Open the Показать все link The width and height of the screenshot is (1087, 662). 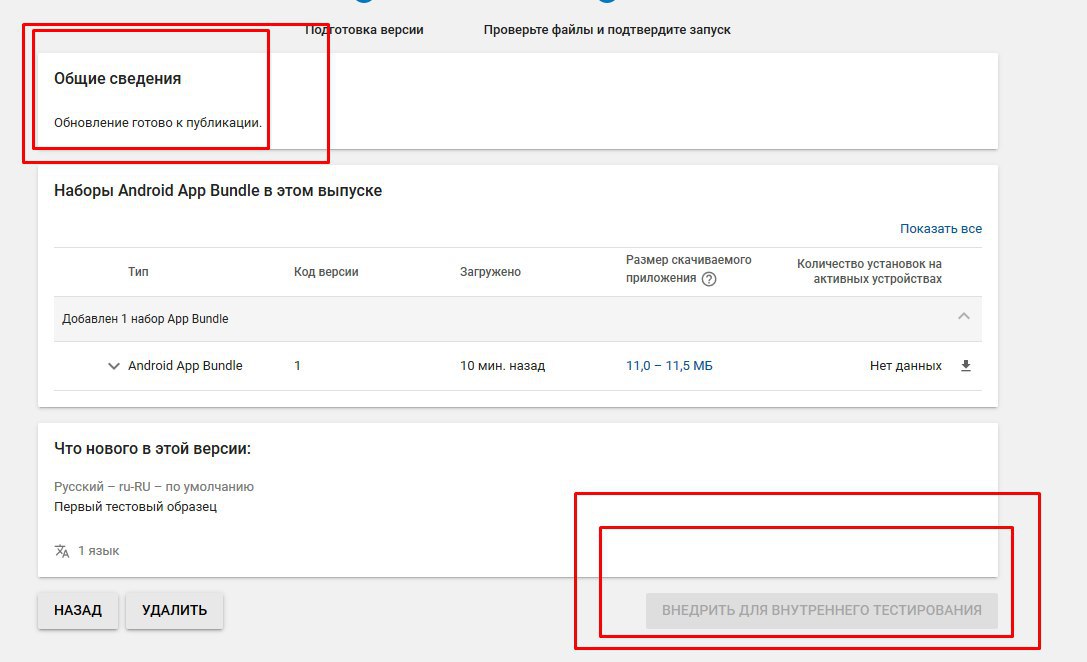(941, 228)
